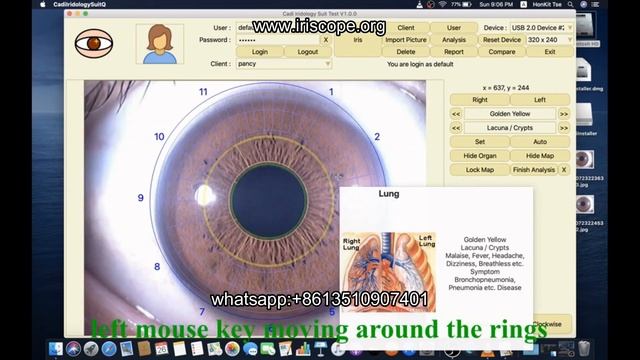Click Compare
The image size is (640, 360).
coord(502,52)
